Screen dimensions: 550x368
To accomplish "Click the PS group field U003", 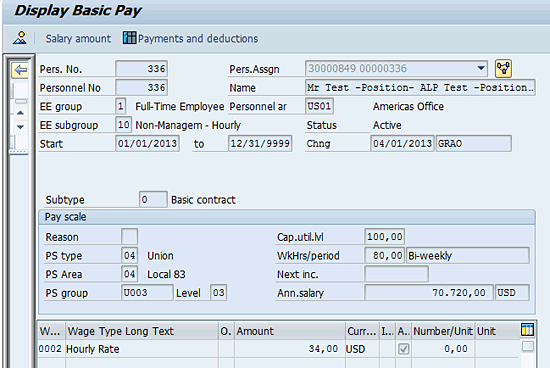I will click(x=147, y=293).
